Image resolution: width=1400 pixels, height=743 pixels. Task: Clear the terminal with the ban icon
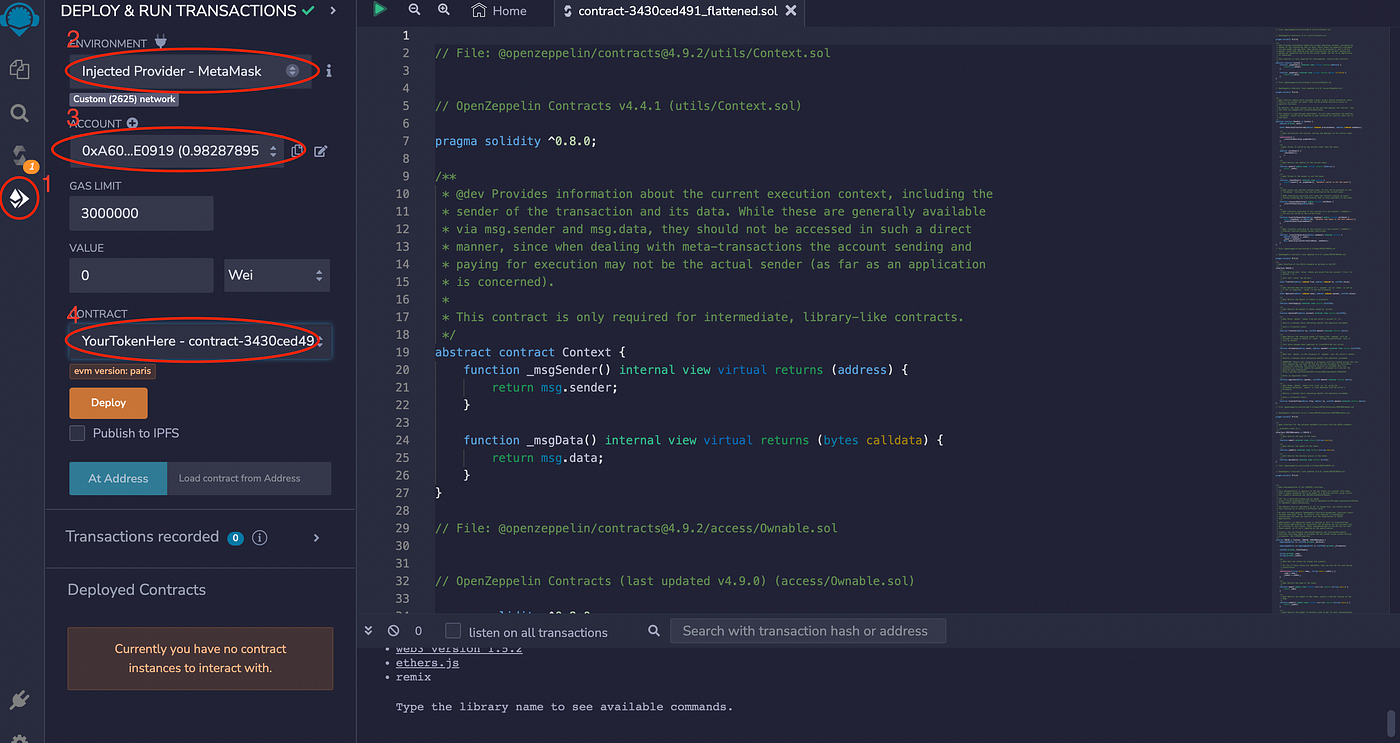(393, 631)
